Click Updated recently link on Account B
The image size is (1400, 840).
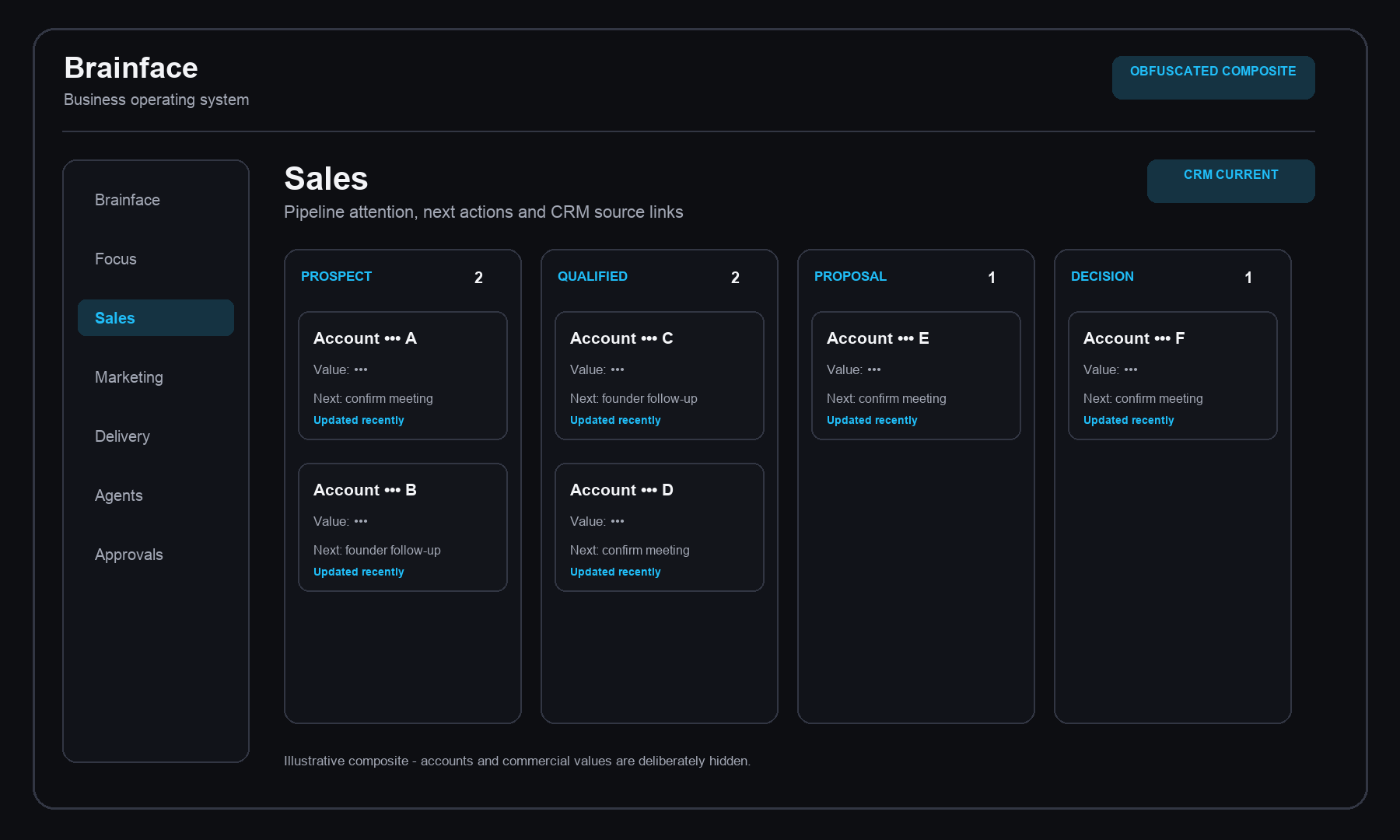[x=359, y=572]
